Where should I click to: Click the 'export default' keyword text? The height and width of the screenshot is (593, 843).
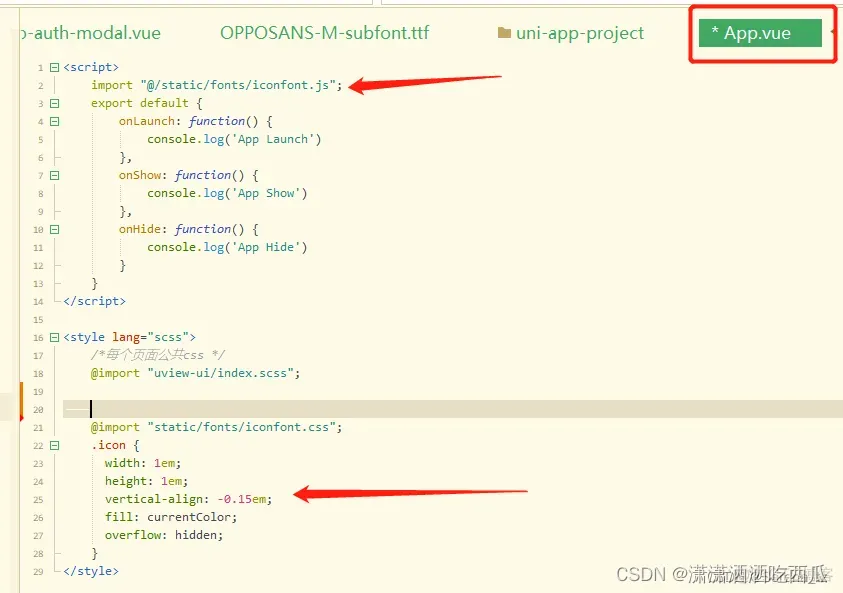(x=140, y=103)
